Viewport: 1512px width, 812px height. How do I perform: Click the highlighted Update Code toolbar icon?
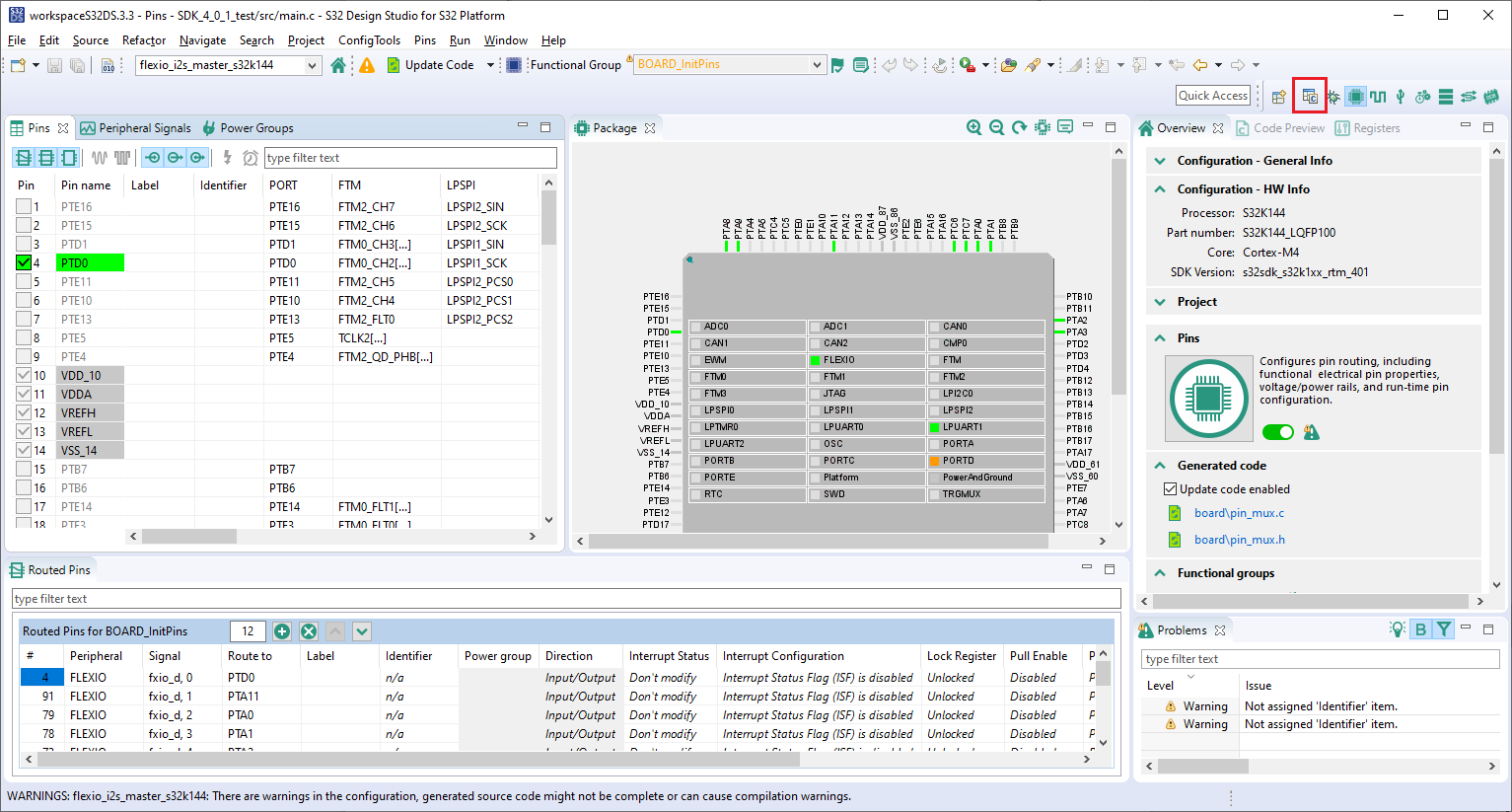click(x=1309, y=96)
